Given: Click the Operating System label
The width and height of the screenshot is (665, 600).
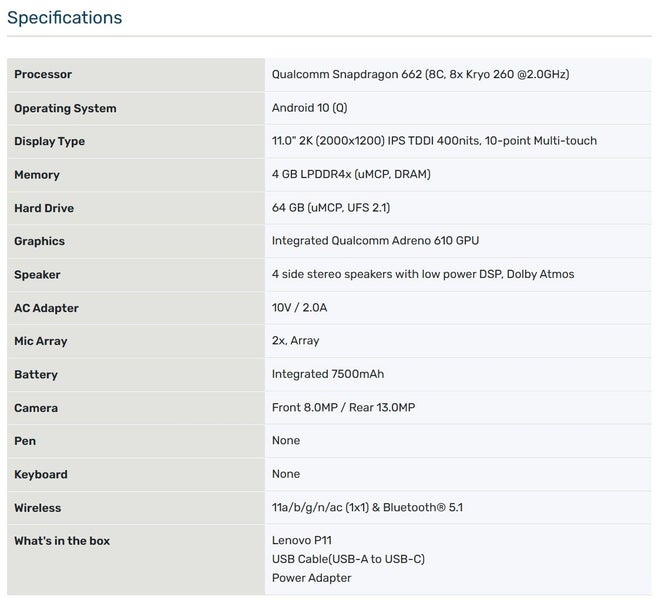Looking at the screenshot, I should 65,108.
